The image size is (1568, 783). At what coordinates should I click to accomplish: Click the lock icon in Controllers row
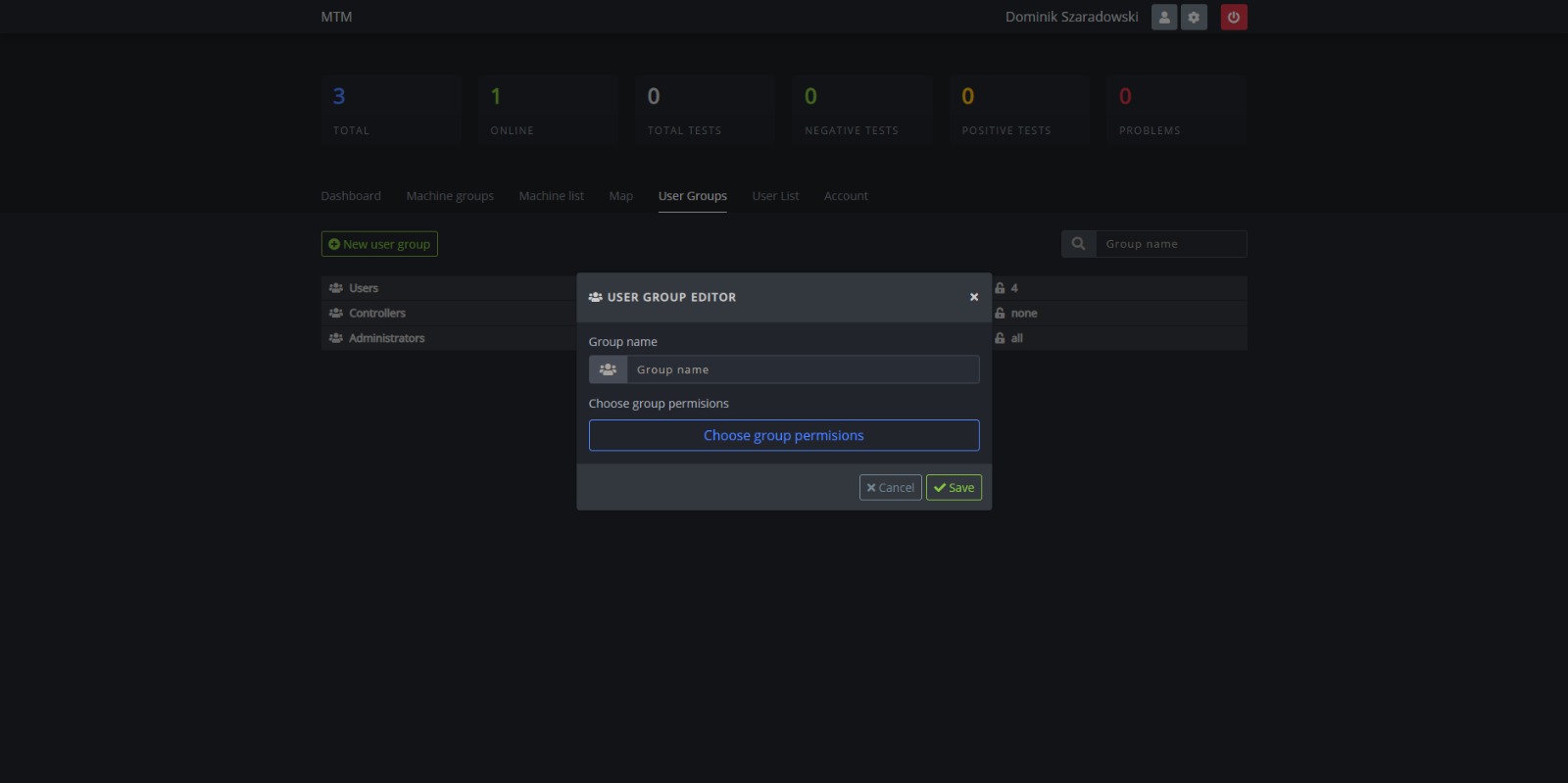coord(1000,314)
